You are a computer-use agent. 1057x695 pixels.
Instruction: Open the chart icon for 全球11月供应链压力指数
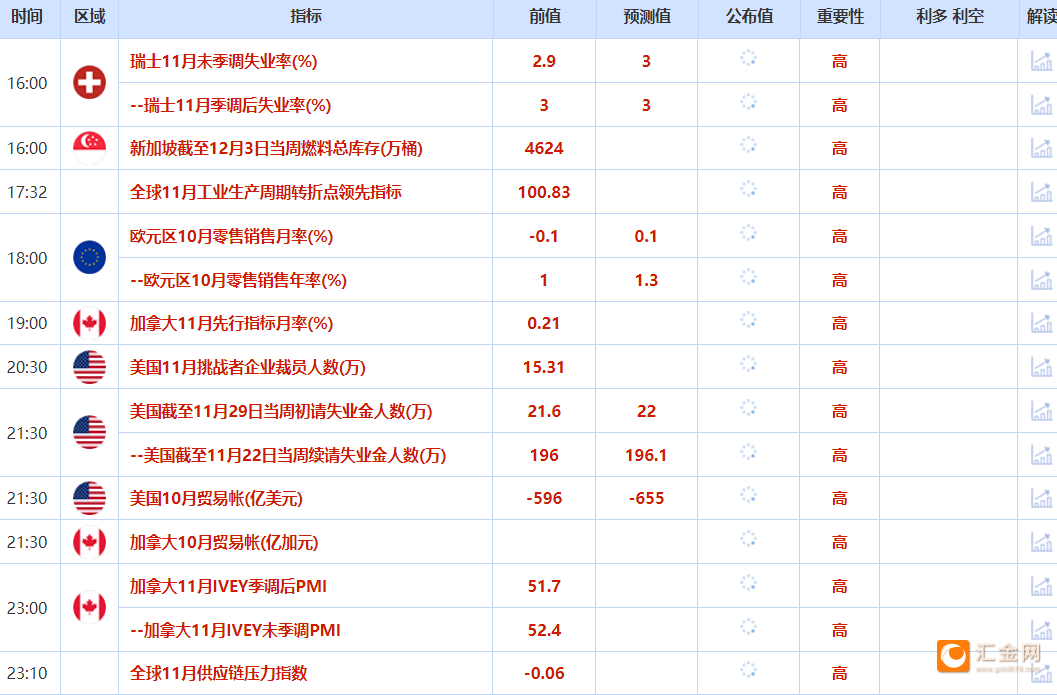[1042, 673]
